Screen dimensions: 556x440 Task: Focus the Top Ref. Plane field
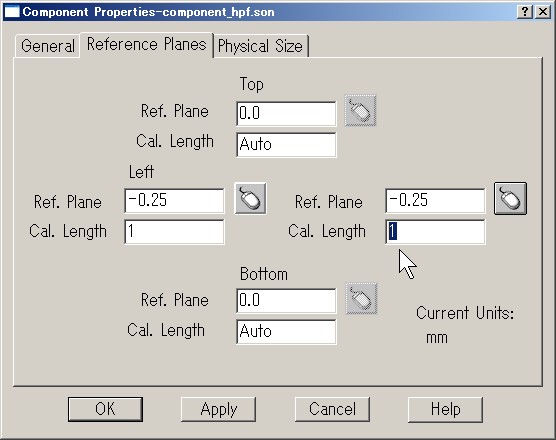286,113
